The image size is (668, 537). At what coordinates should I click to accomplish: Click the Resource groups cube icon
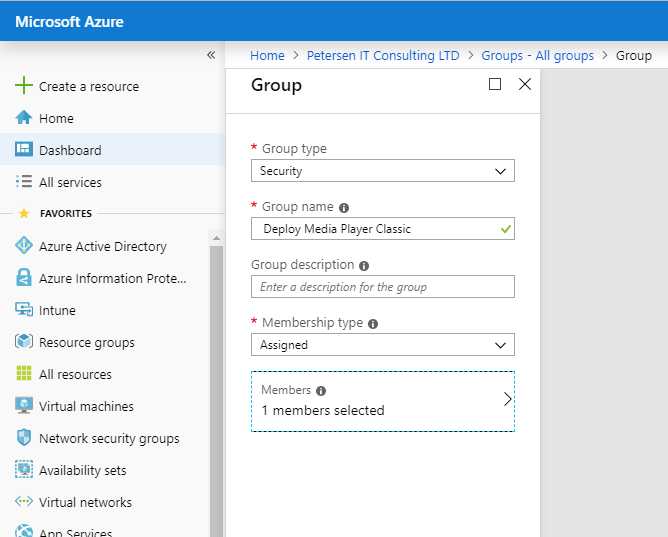coord(24,342)
